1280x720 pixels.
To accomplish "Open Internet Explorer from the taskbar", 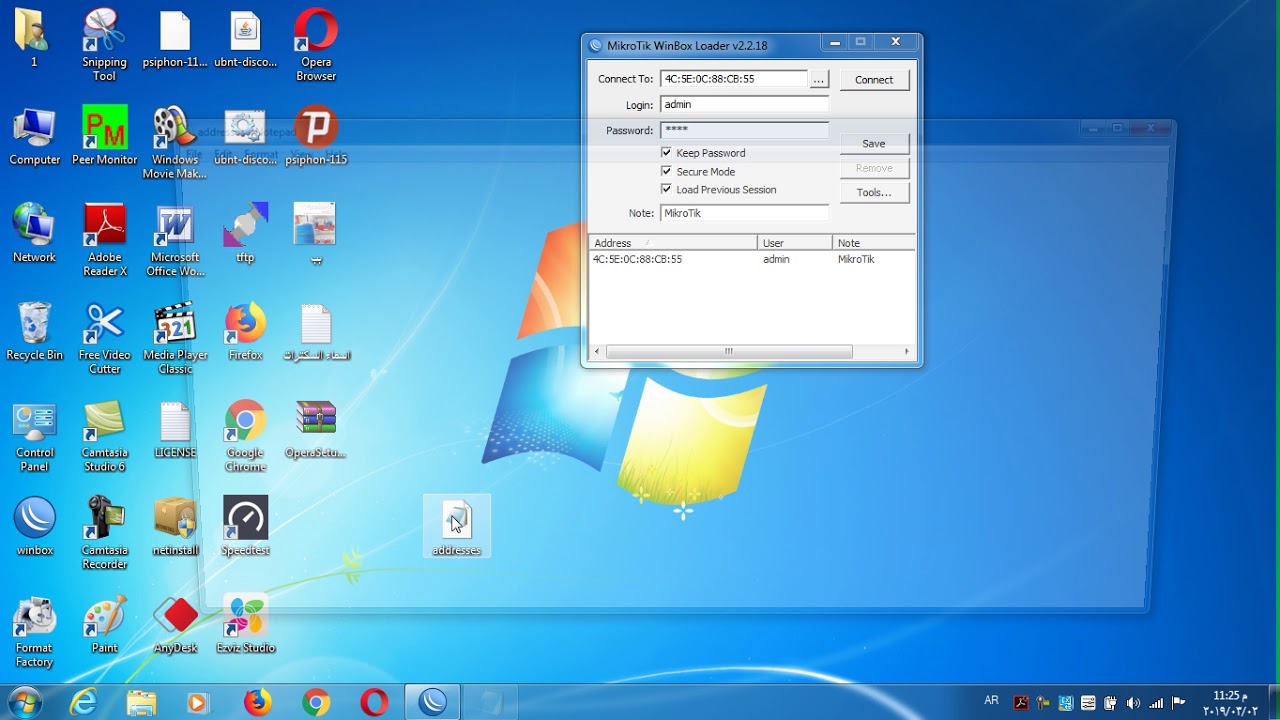I will coord(83,703).
